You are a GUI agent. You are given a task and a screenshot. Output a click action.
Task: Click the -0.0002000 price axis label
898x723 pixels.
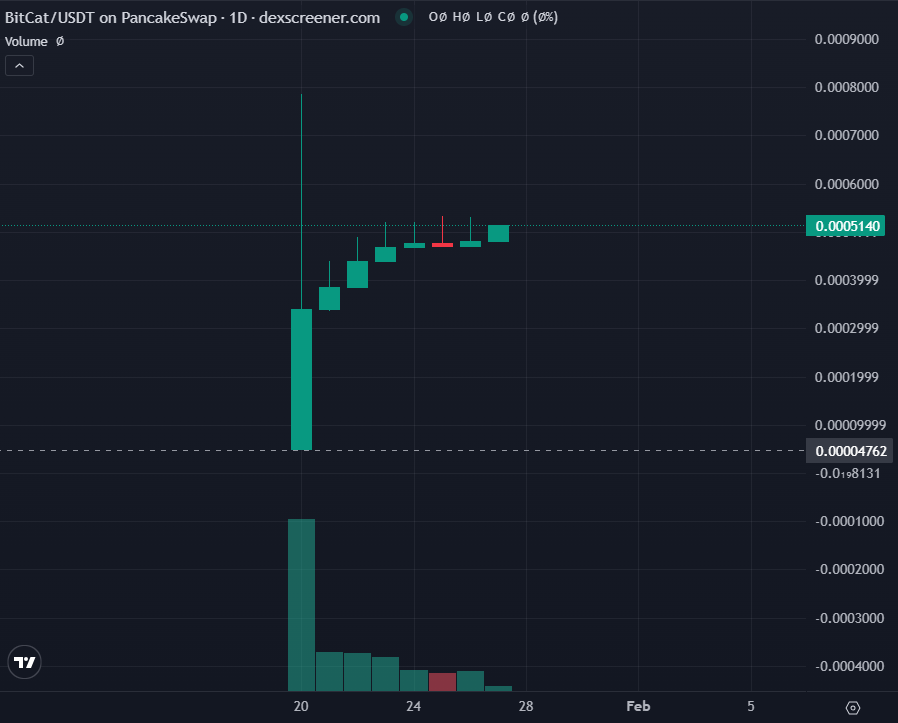coord(850,569)
